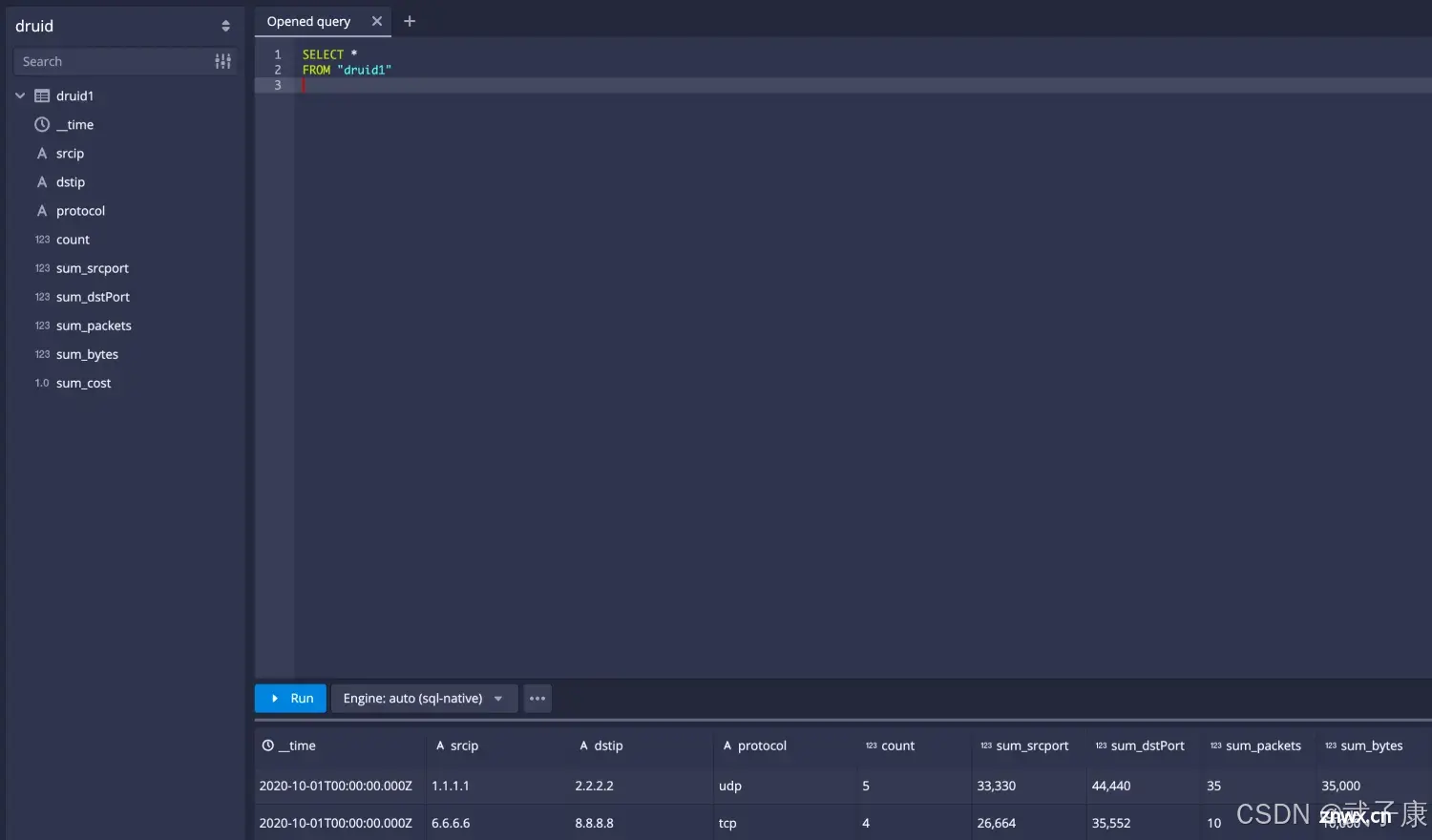Switch to the Opened query tab

pyautogui.click(x=308, y=21)
